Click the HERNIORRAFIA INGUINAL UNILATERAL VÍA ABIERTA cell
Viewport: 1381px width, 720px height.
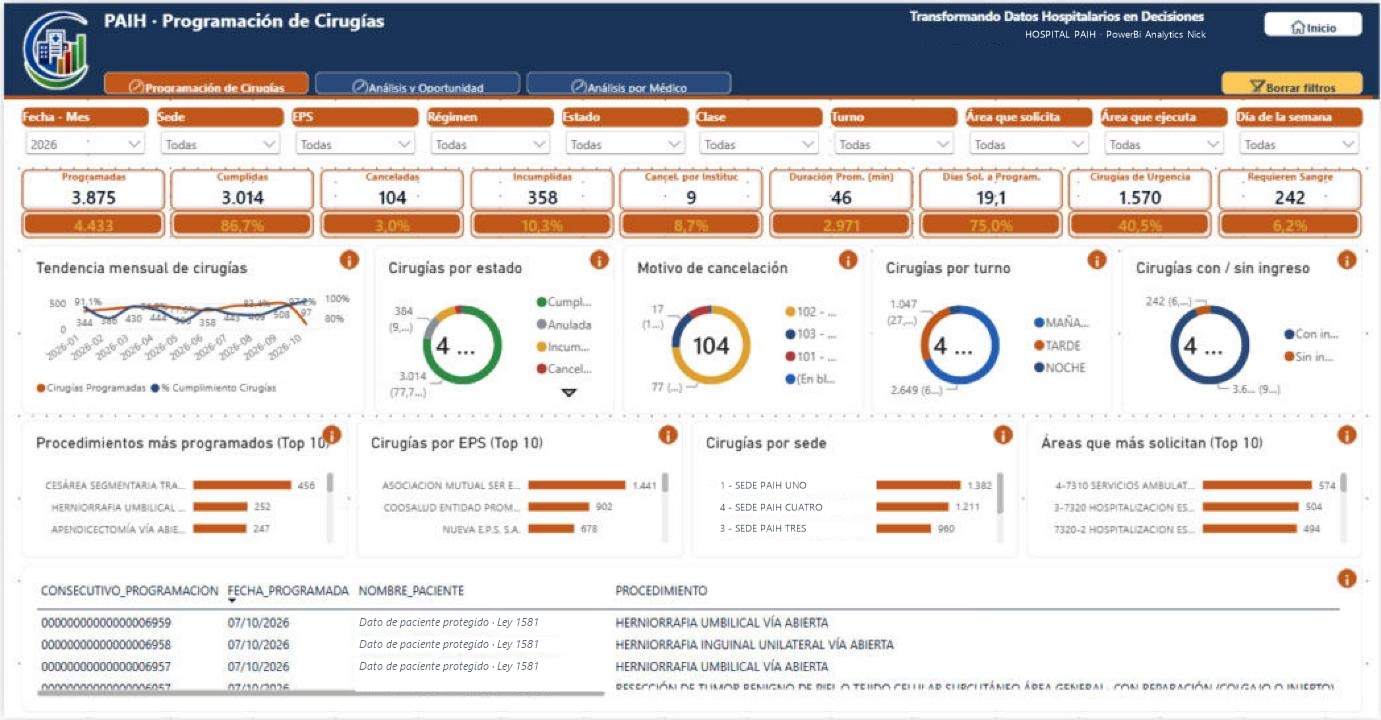click(x=754, y=645)
